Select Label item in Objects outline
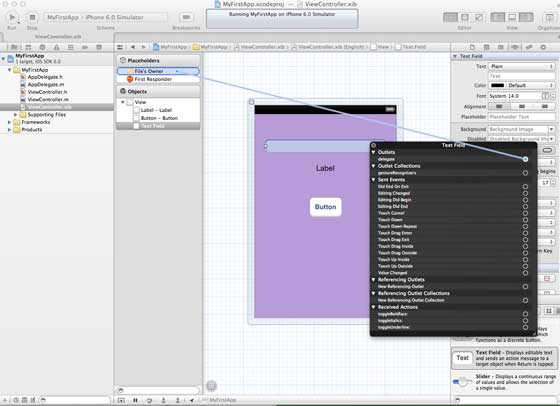The height and width of the screenshot is (406, 560). (156, 110)
